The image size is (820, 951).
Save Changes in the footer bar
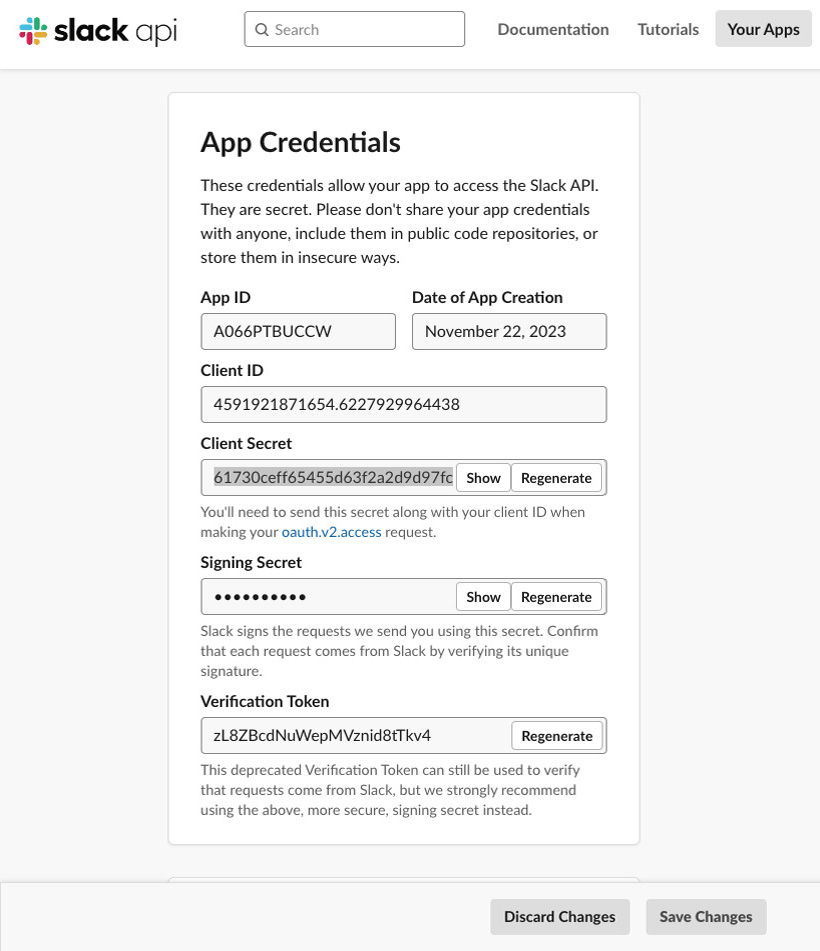(706, 916)
